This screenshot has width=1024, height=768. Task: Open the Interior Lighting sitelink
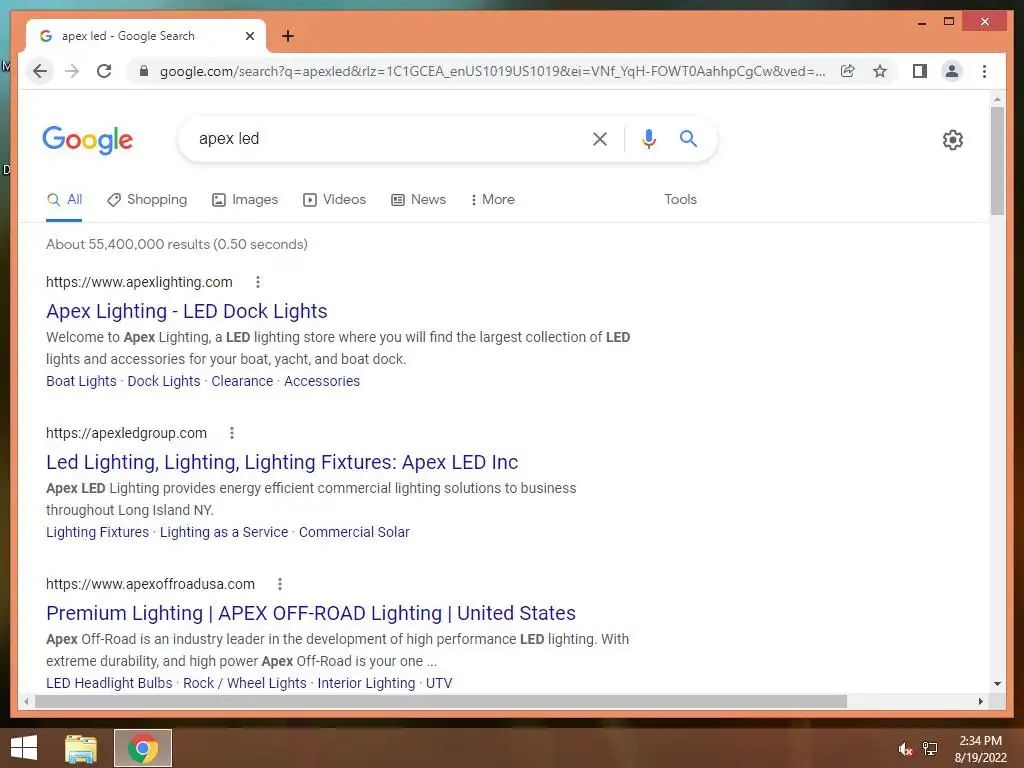pyautogui.click(x=366, y=683)
